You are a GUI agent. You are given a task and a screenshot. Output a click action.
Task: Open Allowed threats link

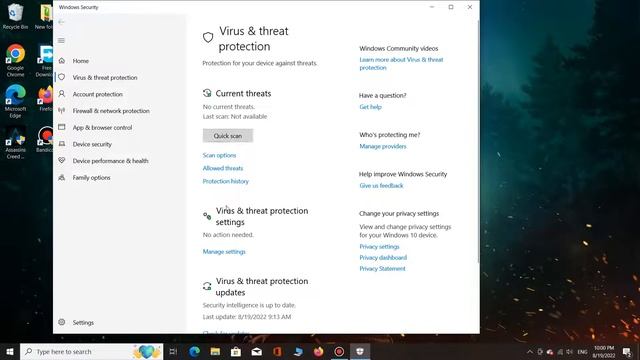[223, 168]
